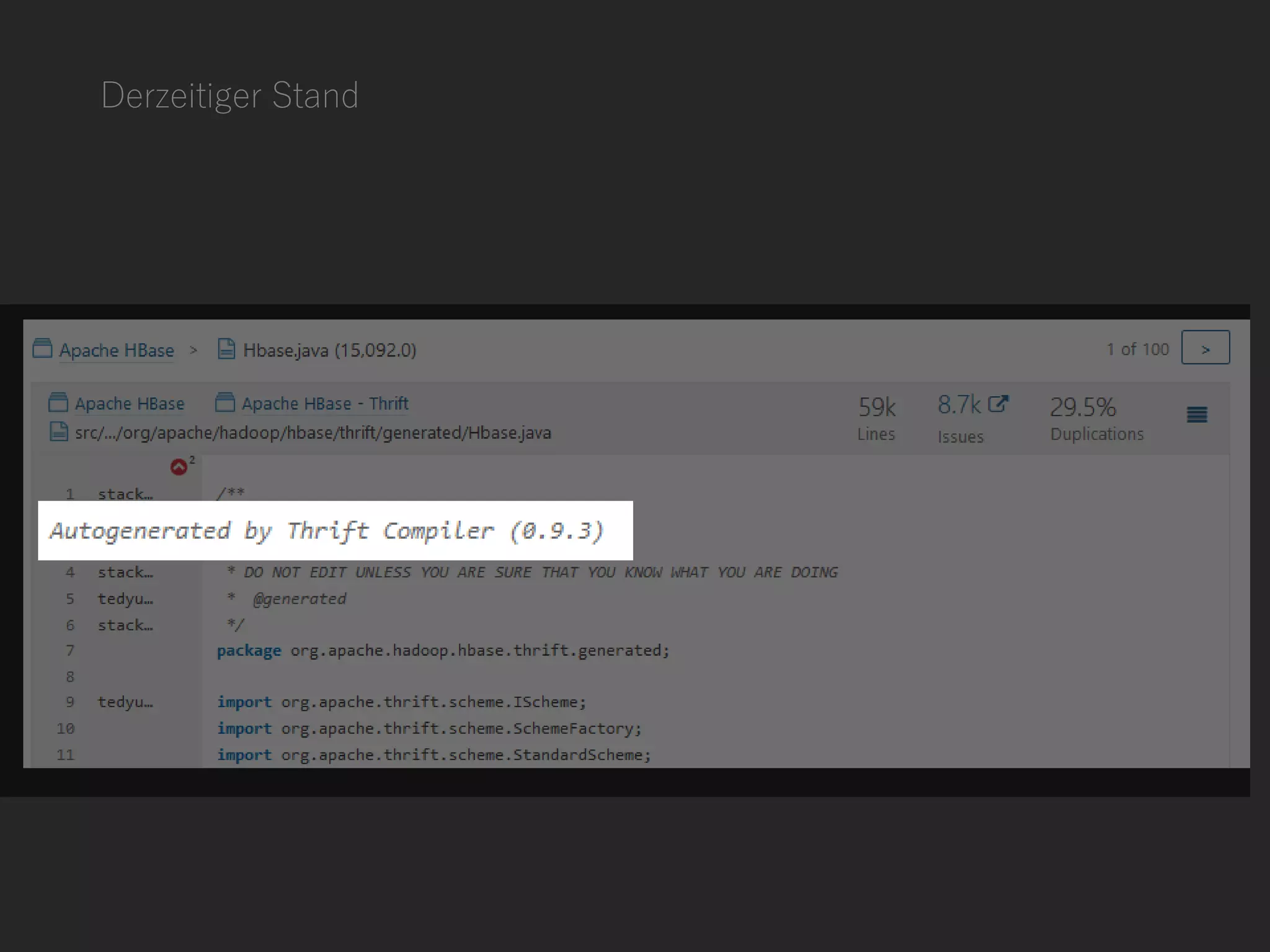Go to the next file with > button
Screen dimensions: 1270x952
(x=1205, y=348)
